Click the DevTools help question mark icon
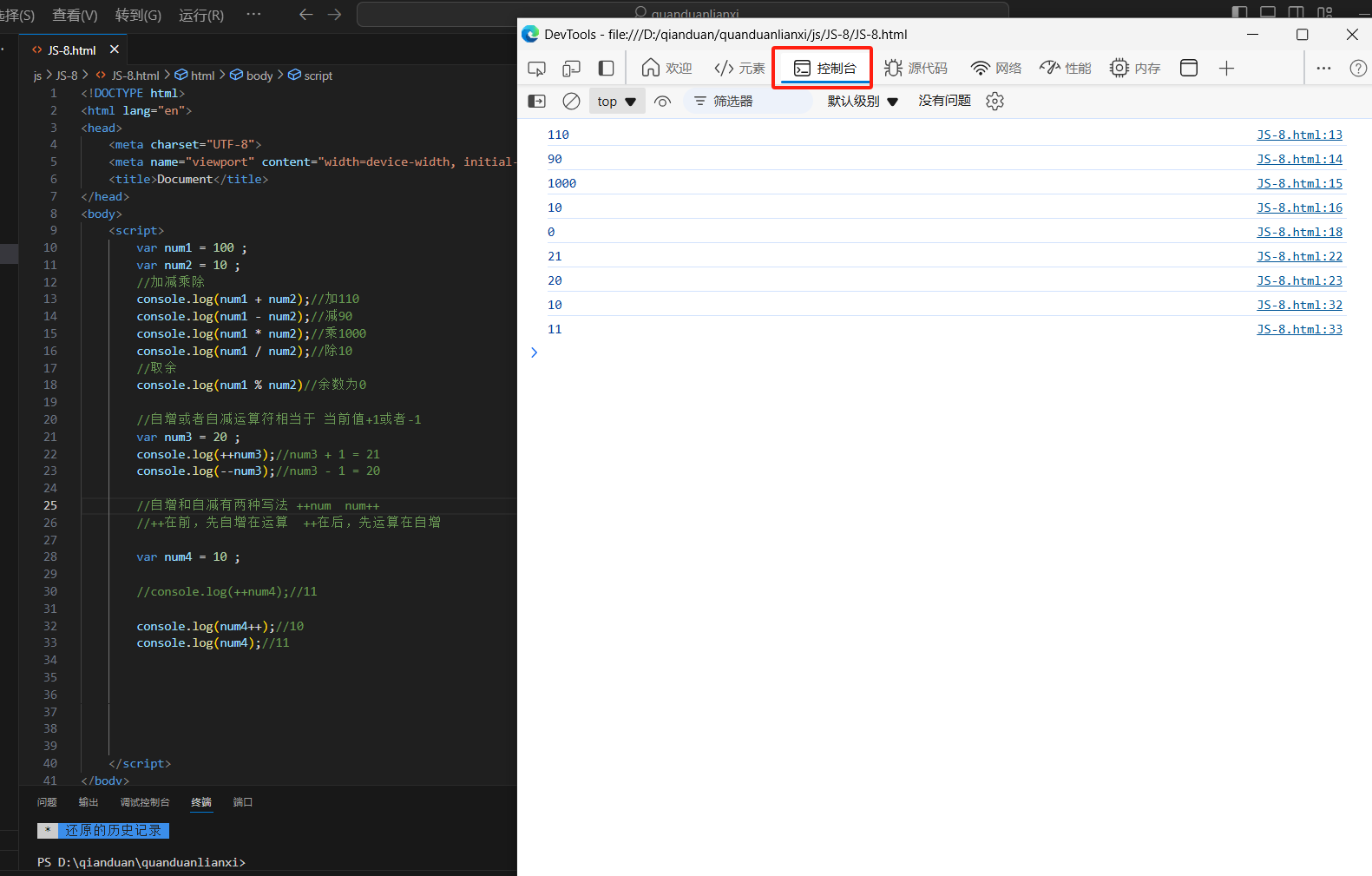 pyautogui.click(x=1358, y=69)
